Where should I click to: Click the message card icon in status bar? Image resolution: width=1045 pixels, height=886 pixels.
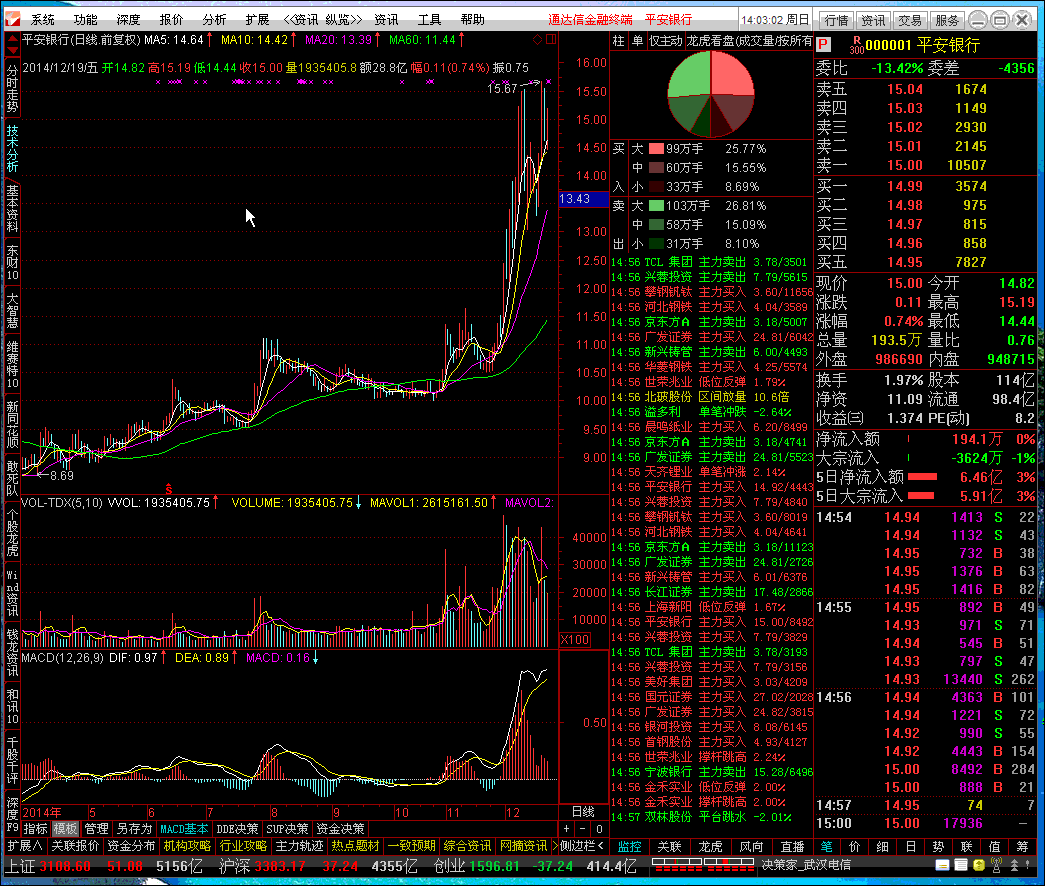942,865
